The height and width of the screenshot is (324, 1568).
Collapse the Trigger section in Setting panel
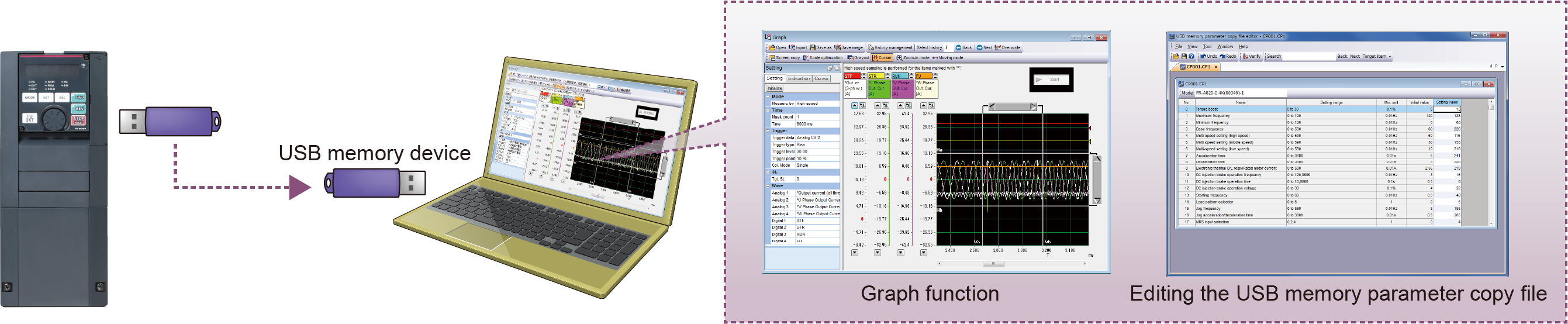[x=768, y=131]
